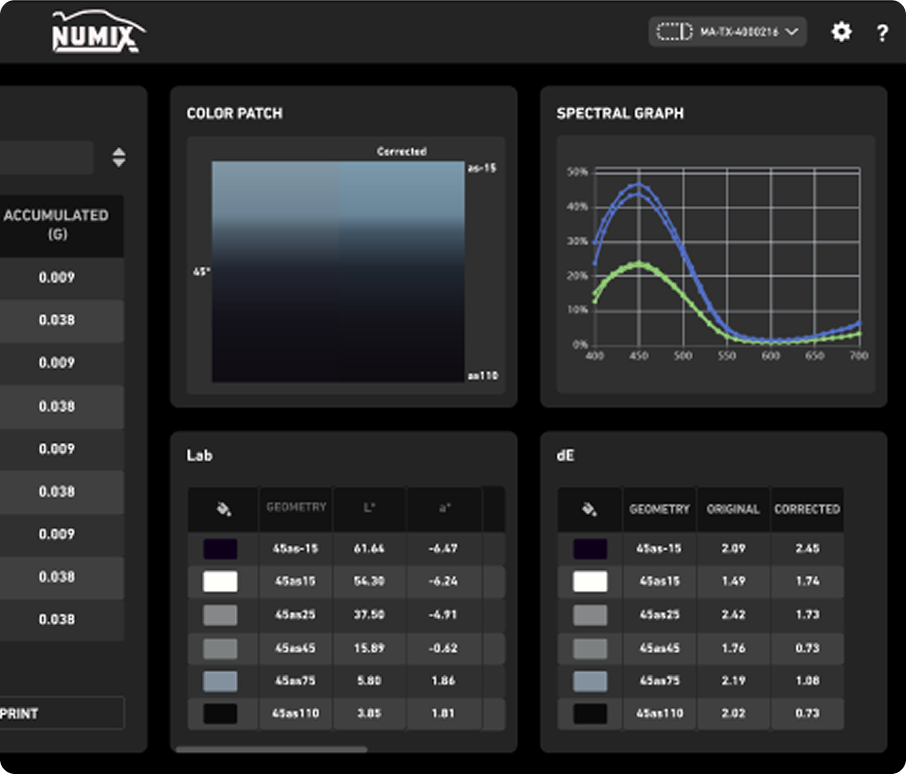The image size is (906, 774).
Task: Open the MA-TX-4000216 device dropdown
Action: click(727, 32)
